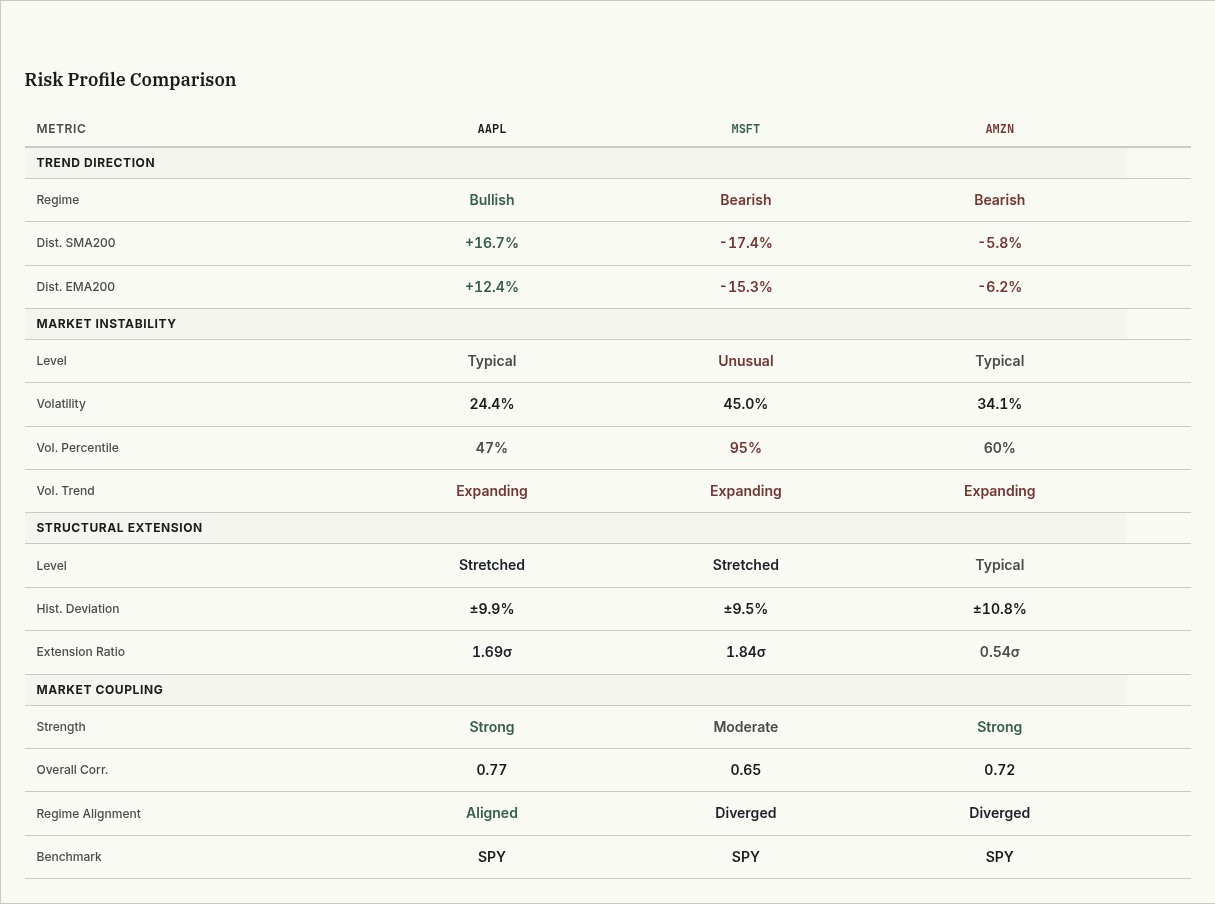Click the Stretched level value under MSFT
1215x904 pixels.
click(745, 565)
